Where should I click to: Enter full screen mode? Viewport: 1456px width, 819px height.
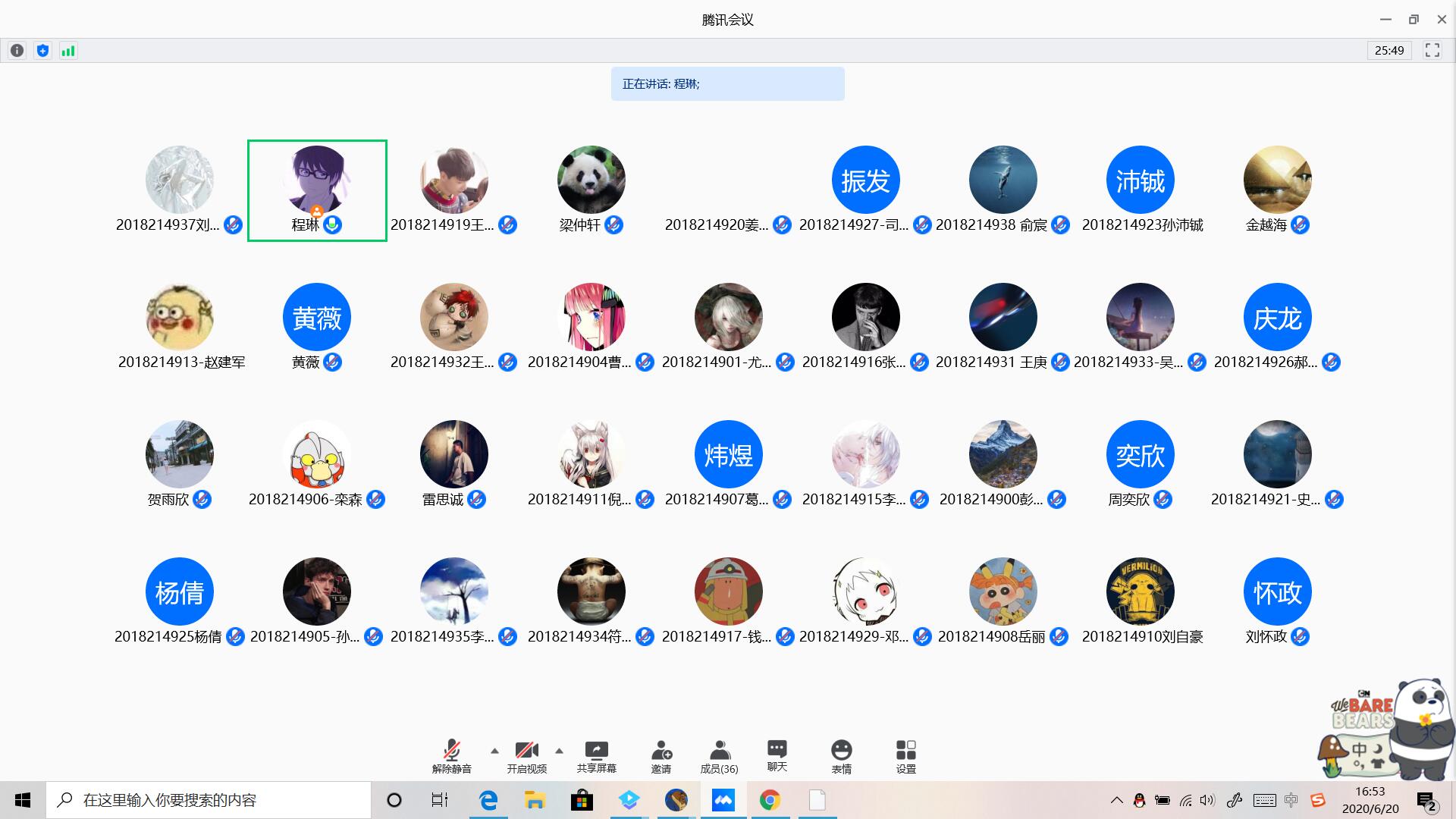click(x=1432, y=51)
